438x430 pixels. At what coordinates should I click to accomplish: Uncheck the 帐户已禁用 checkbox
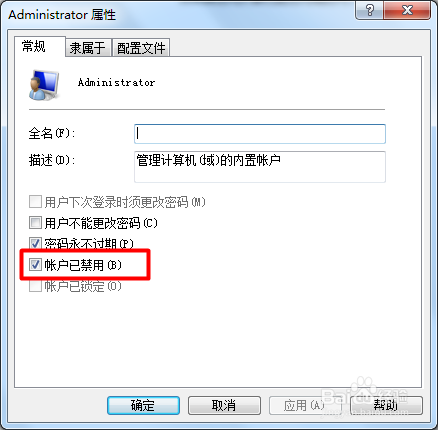click(x=35, y=265)
